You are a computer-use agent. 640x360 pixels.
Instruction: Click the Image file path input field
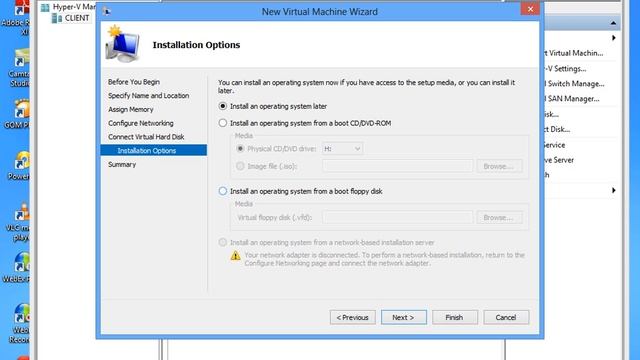click(398, 166)
